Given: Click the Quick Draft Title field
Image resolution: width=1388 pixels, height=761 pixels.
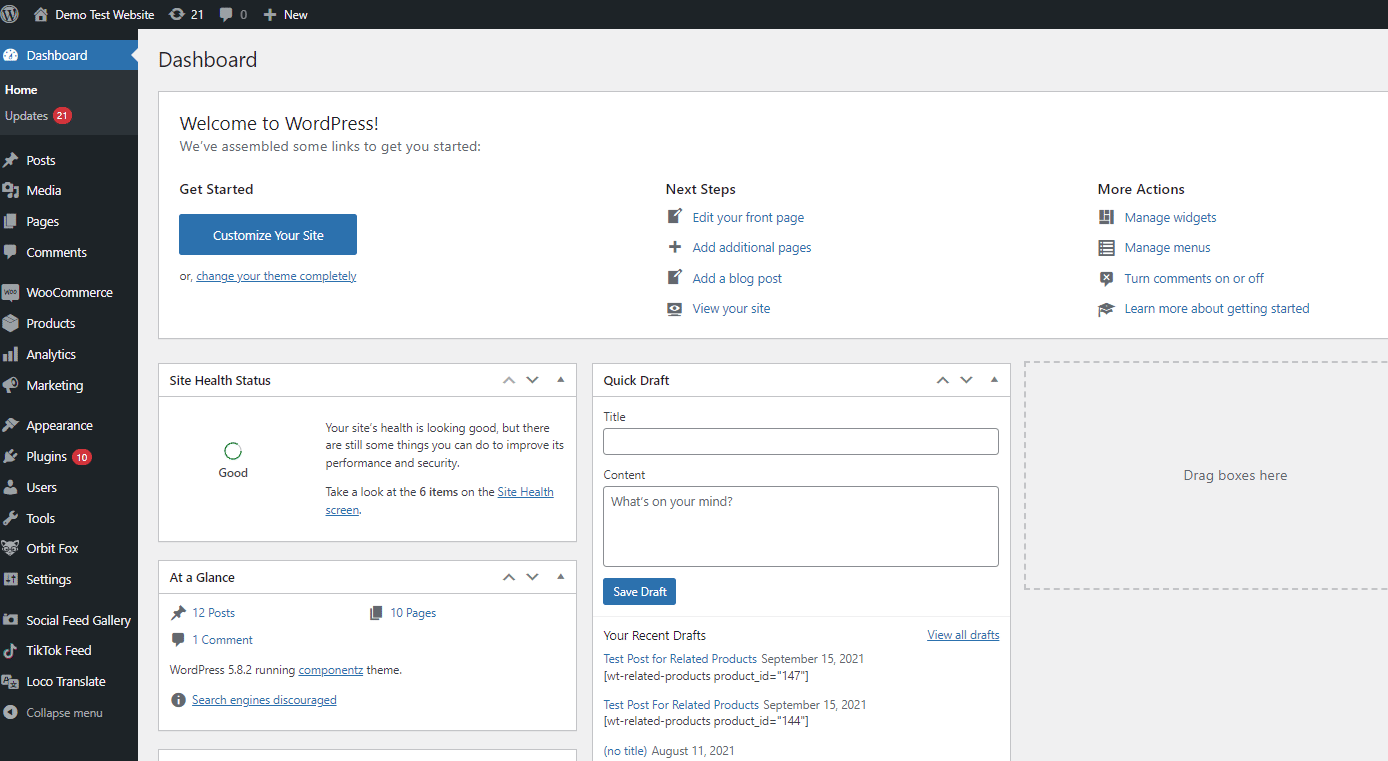Looking at the screenshot, I should (x=801, y=441).
